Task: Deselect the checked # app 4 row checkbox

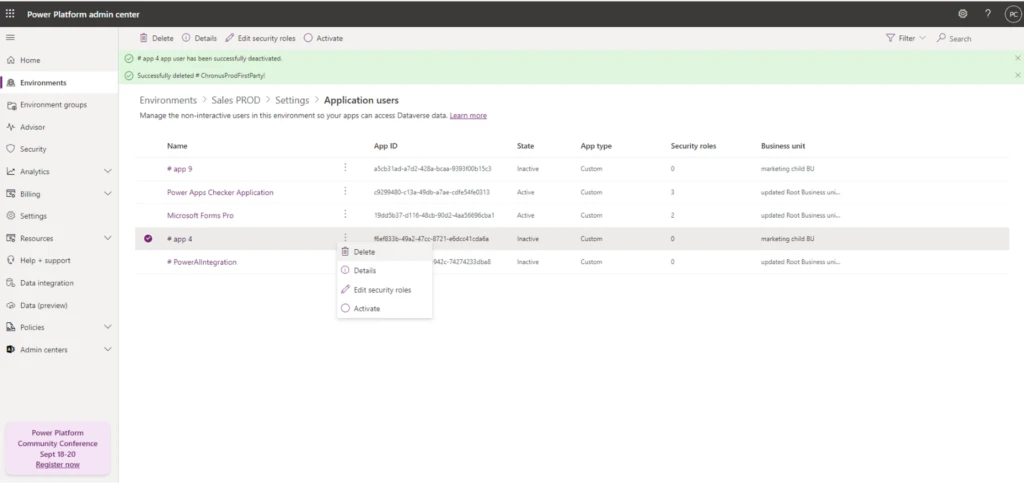Action: pyautogui.click(x=148, y=239)
